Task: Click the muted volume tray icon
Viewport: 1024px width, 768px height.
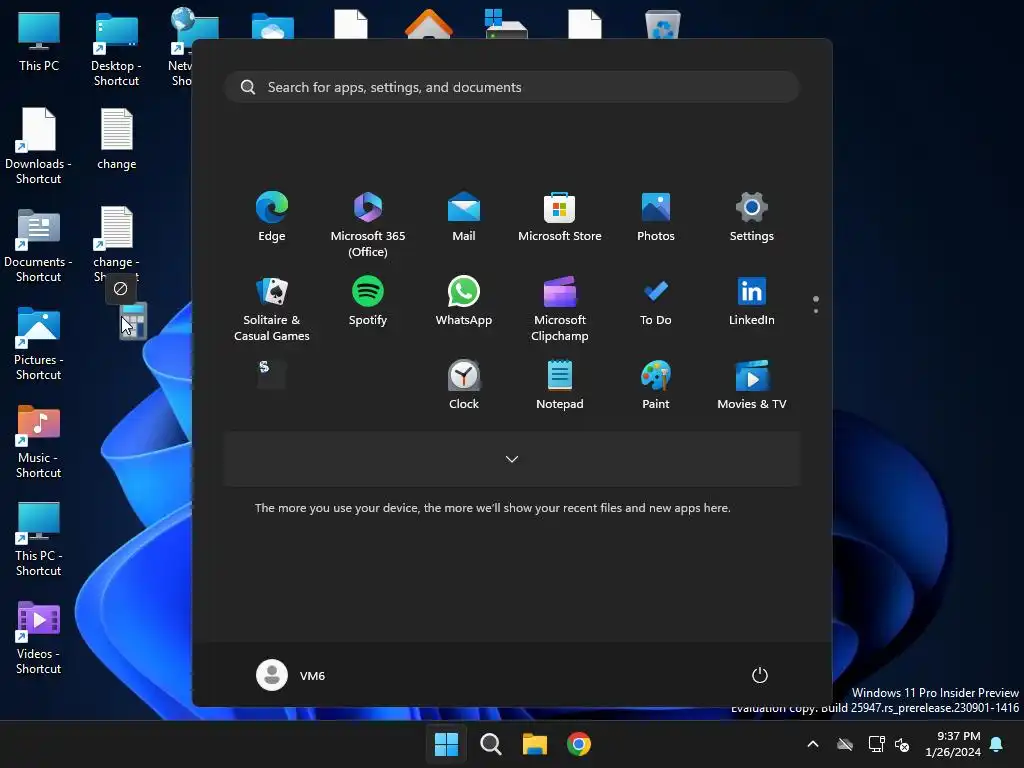Action: click(903, 744)
